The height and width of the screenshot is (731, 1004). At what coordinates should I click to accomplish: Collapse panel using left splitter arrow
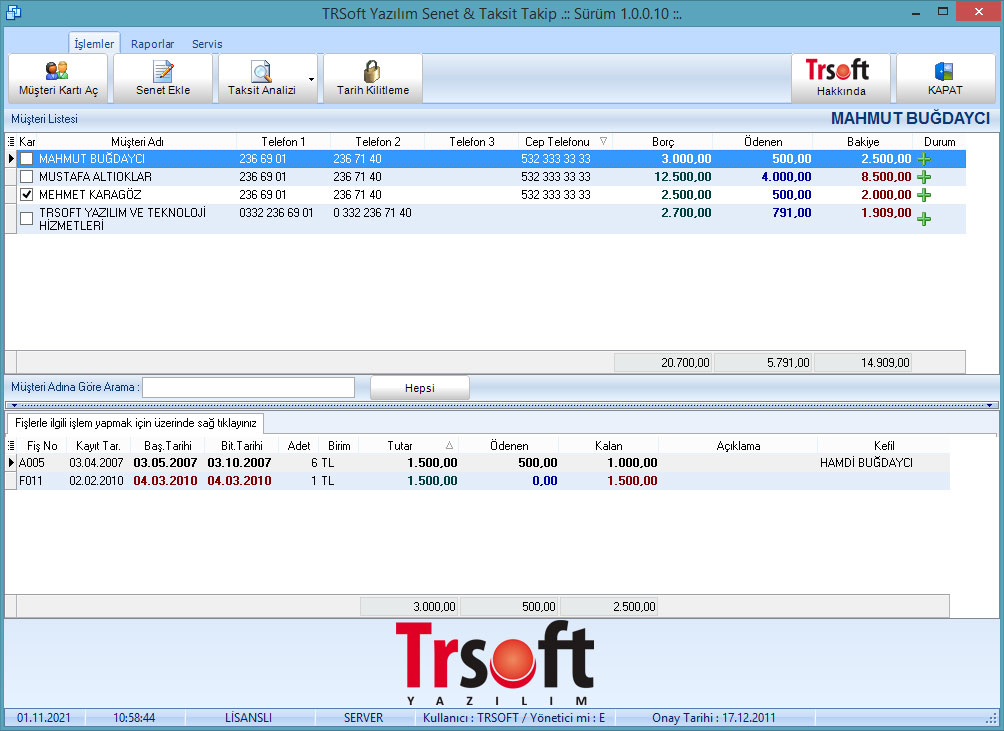pyautogui.click(x=14, y=405)
